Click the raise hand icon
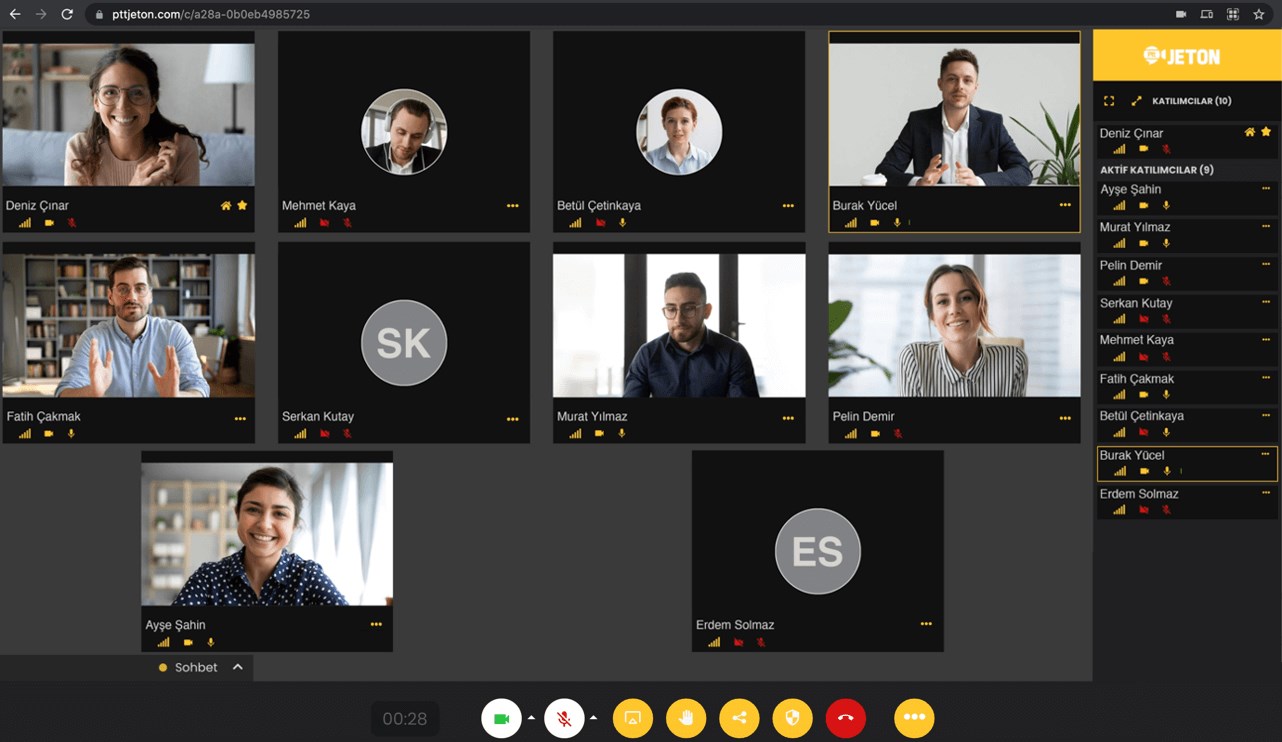The width and height of the screenshot is (1282, 742). [x=686, y=718]
